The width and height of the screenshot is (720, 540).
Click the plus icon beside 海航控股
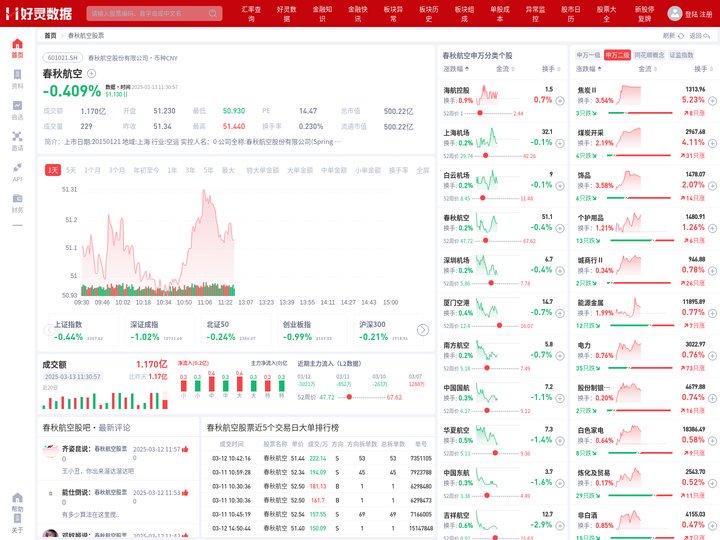560,101
